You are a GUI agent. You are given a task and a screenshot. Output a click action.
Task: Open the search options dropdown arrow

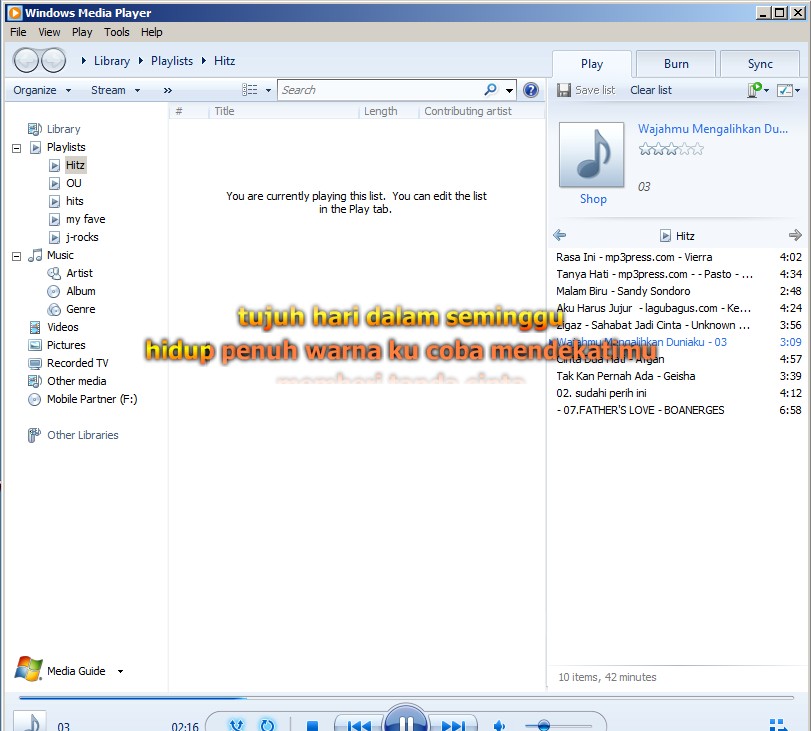(x=509, y=91)
